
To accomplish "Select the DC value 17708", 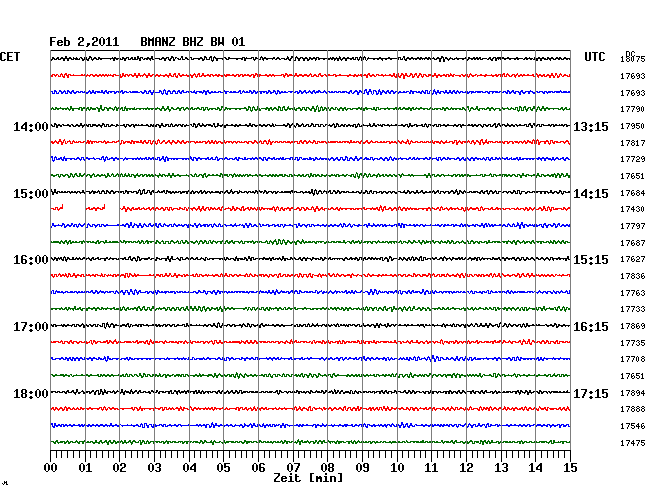I will click(633, 359).
